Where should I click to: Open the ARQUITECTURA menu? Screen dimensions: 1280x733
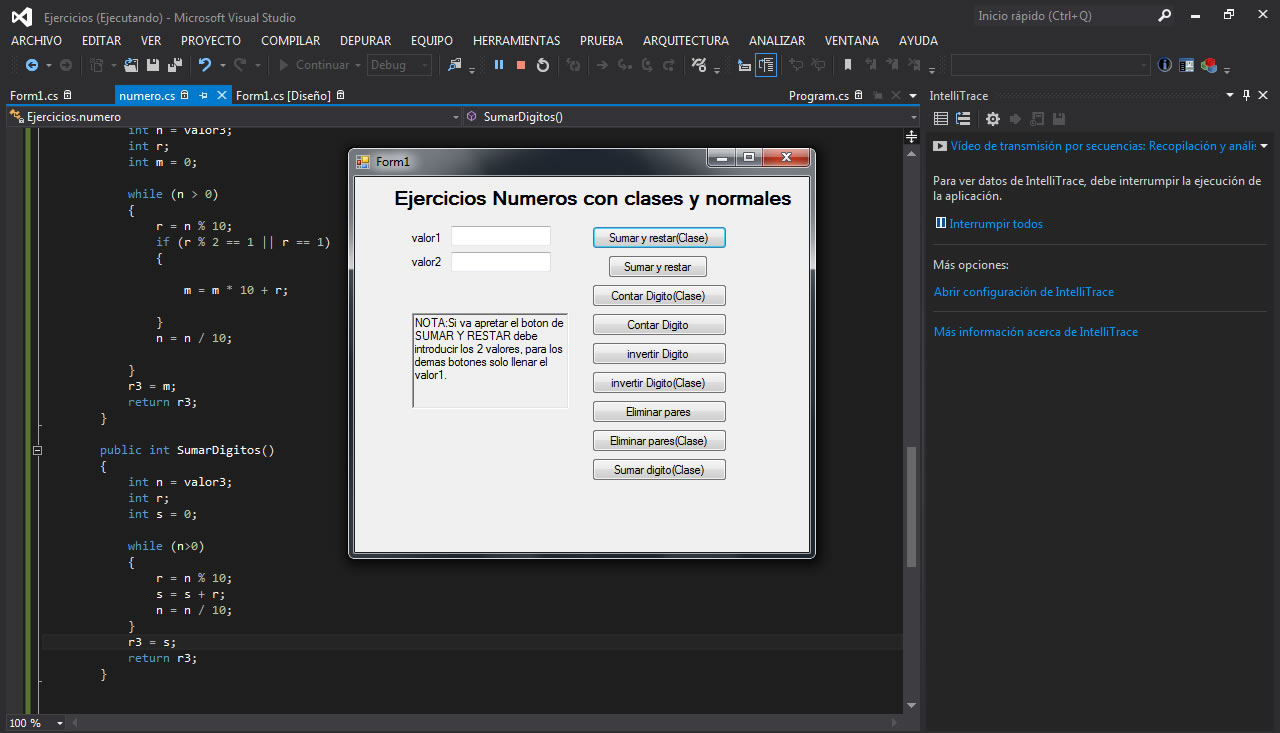coord(686,41)
